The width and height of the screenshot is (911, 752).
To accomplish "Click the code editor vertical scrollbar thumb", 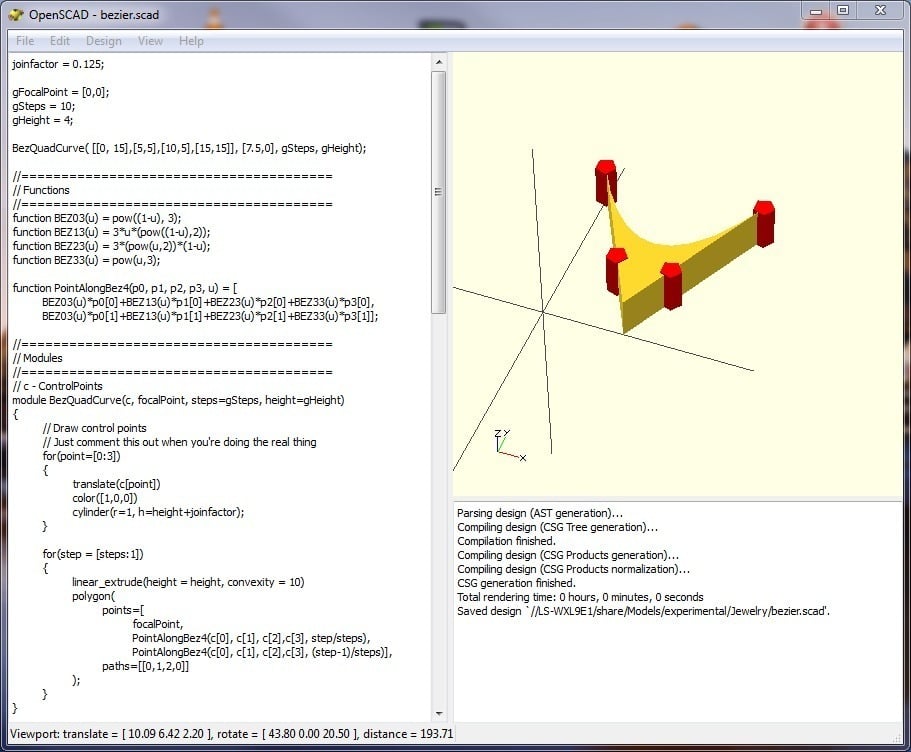I will tap(438, 190).
